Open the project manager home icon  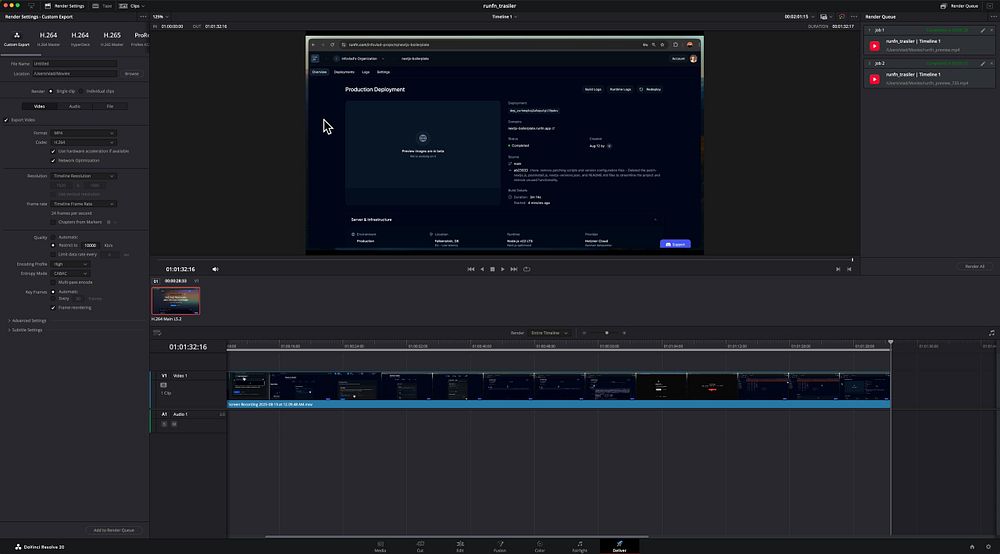pos(972,546)
